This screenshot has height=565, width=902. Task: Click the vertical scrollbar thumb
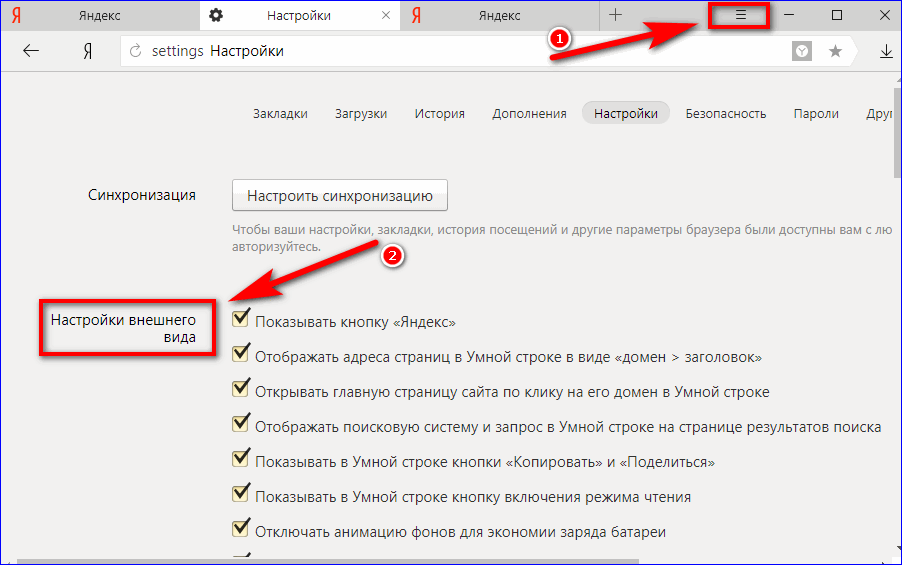(x=897, y=132)
